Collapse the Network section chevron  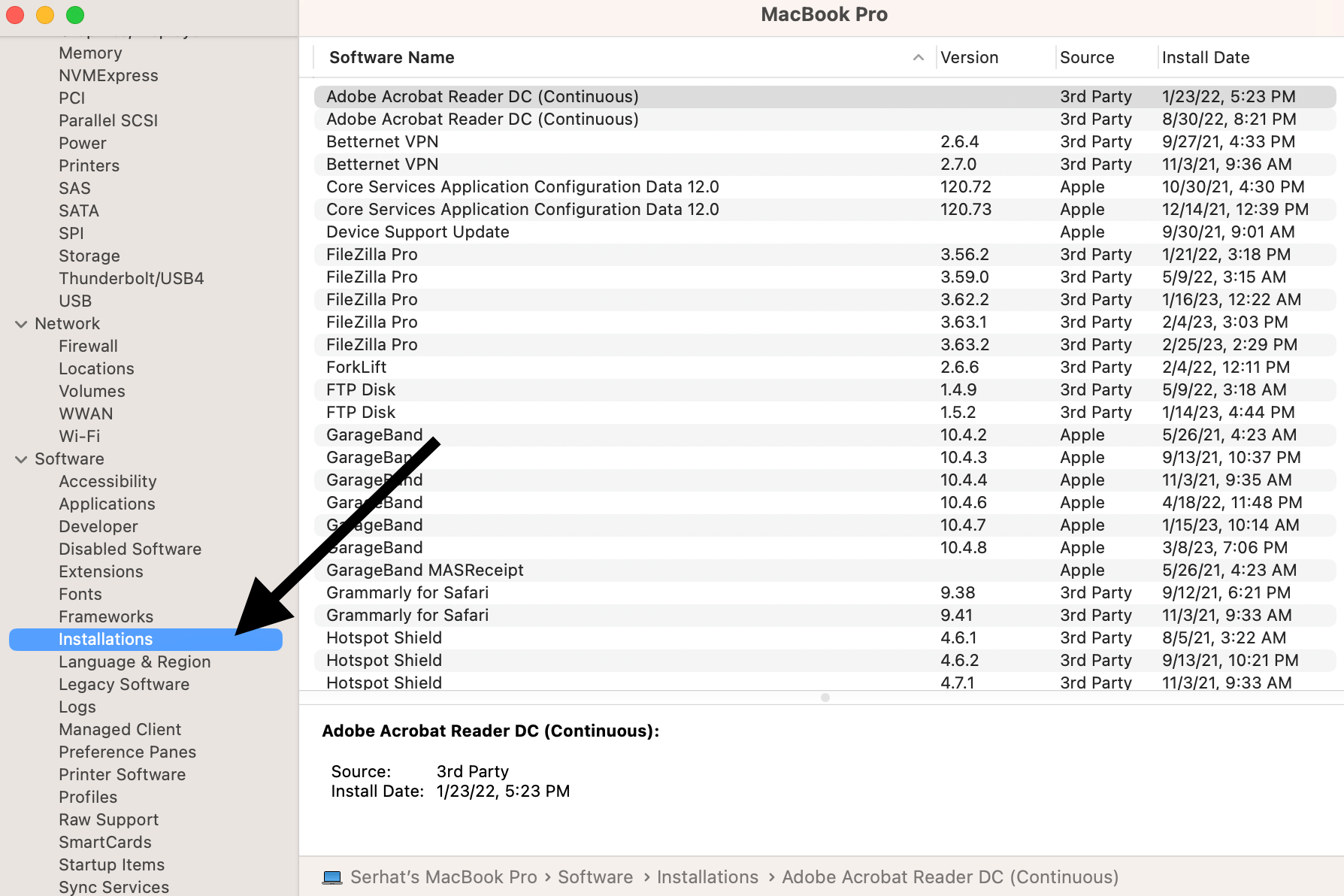(21, 324)
